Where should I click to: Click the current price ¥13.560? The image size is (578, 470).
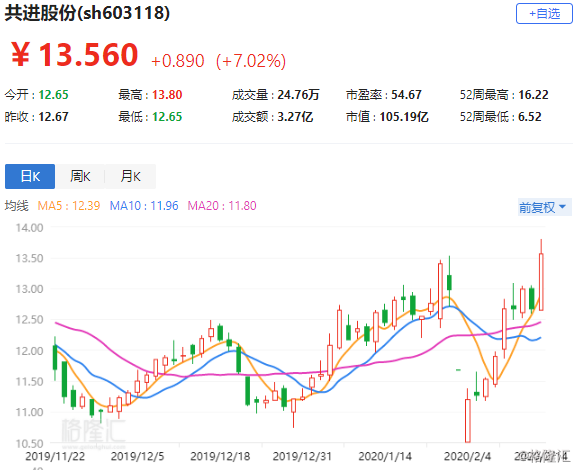[75, 55]
